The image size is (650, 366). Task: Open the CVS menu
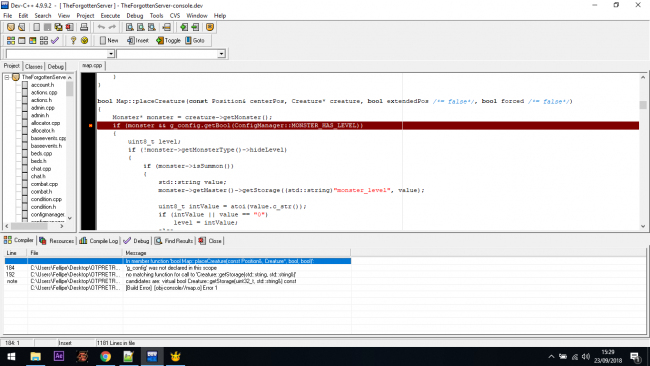pos(175,16)
